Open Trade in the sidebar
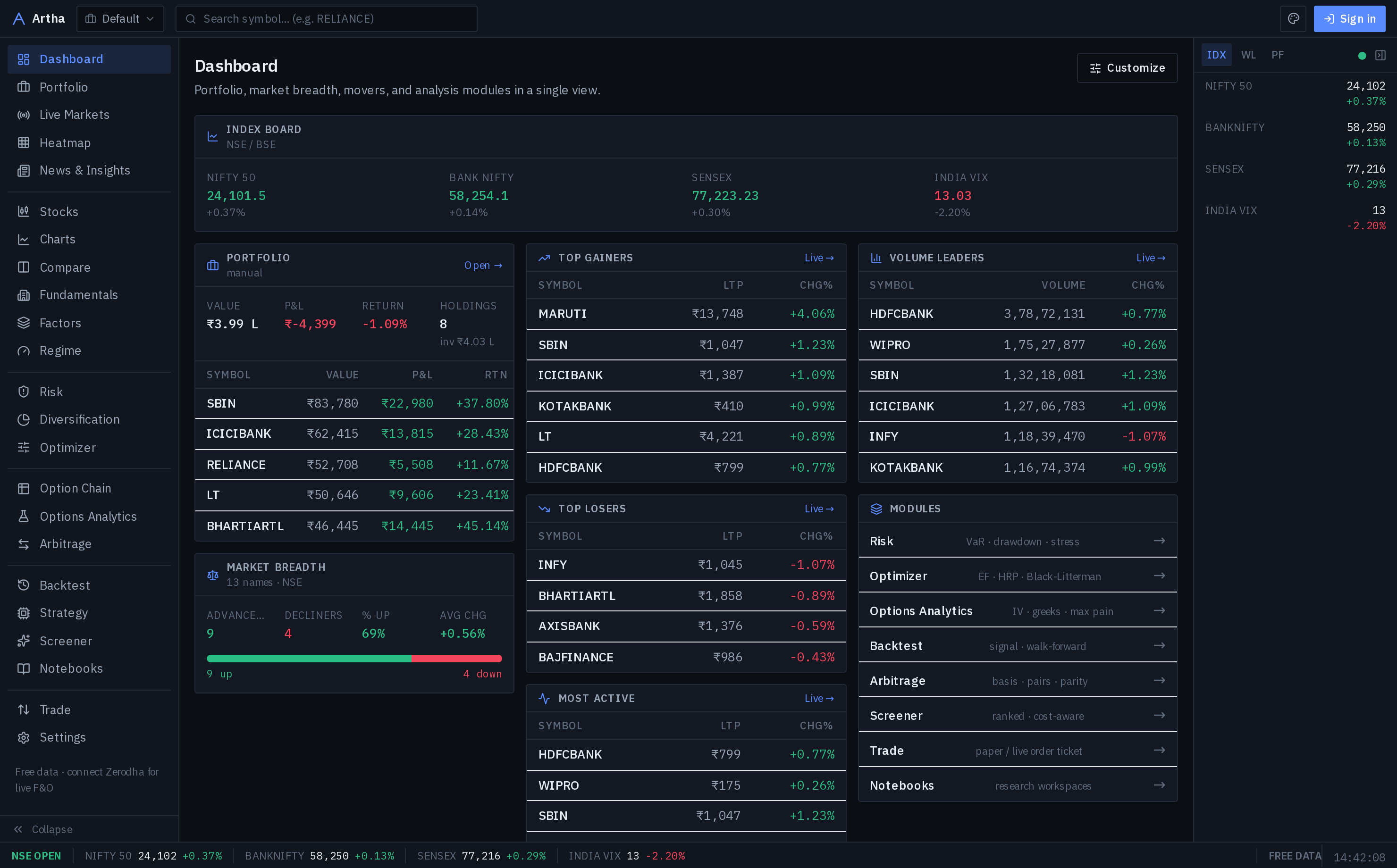The width and height of the screenshot is (1397, 868). [x=89, y=710]
